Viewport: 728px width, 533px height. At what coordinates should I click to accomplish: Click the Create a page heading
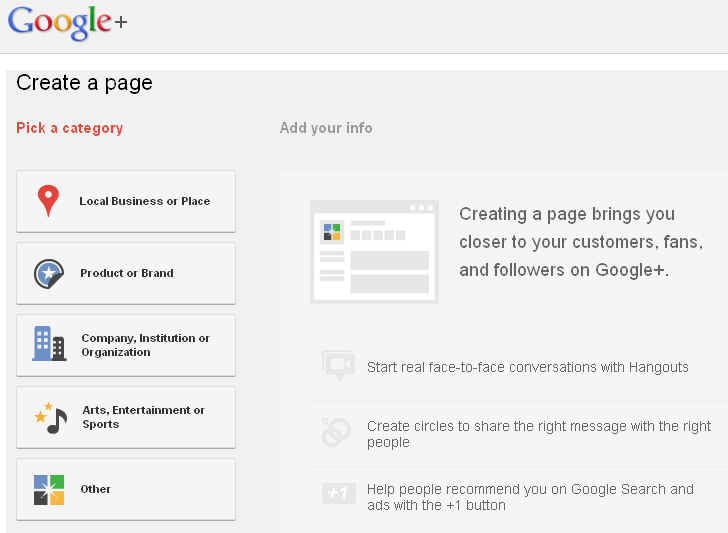click(x=84, y=83)
